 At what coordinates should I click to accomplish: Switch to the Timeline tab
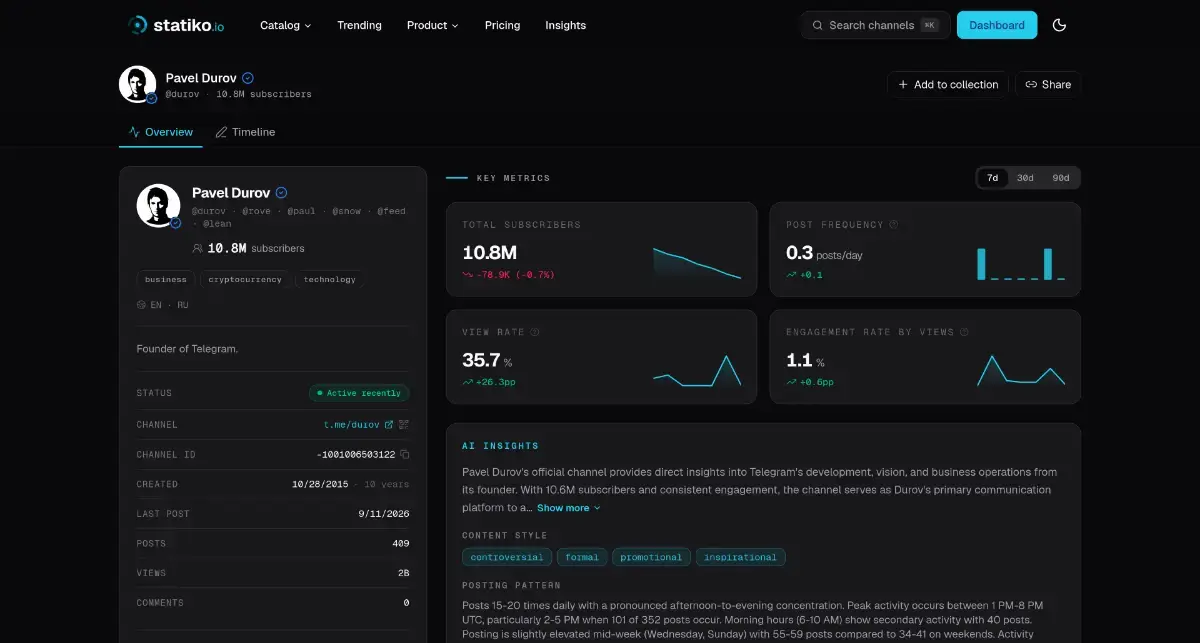click(245, 132)
